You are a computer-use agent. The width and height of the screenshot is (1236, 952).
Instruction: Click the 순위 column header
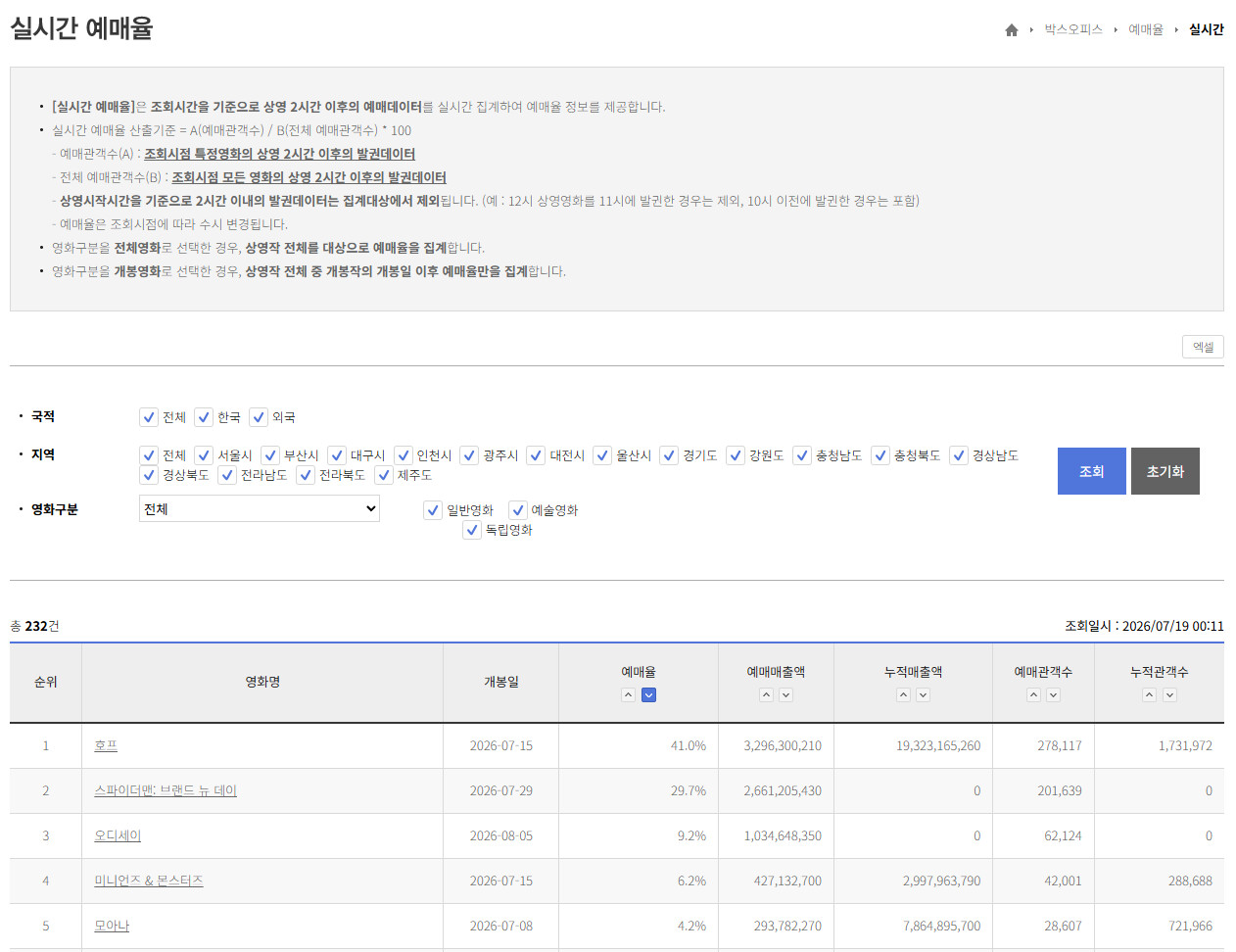point(46,683)
